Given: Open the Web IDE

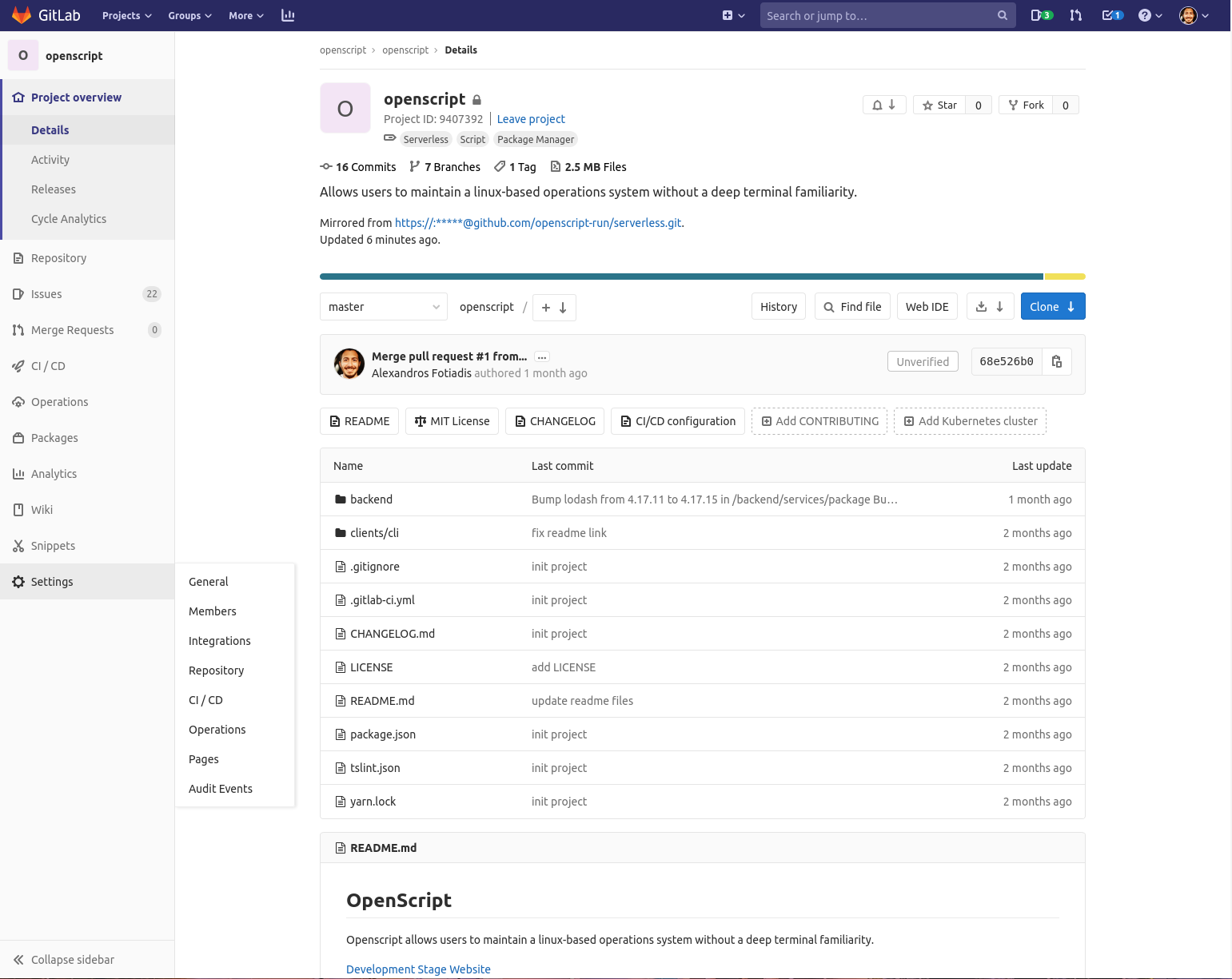Looking at the screenshot, I should [927, 307].
